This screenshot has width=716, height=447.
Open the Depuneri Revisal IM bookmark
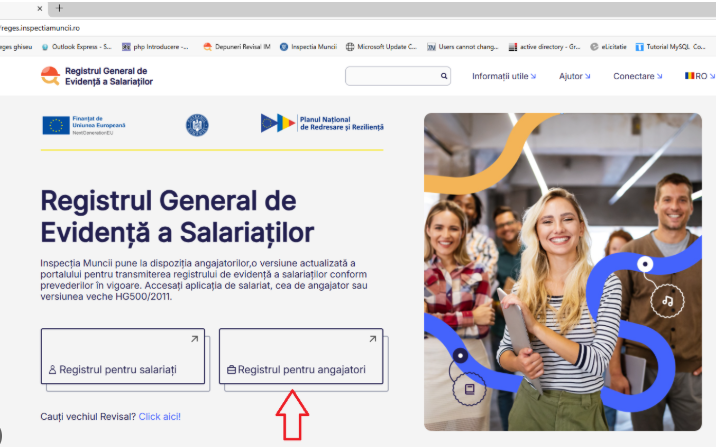(x=237, y=47)
